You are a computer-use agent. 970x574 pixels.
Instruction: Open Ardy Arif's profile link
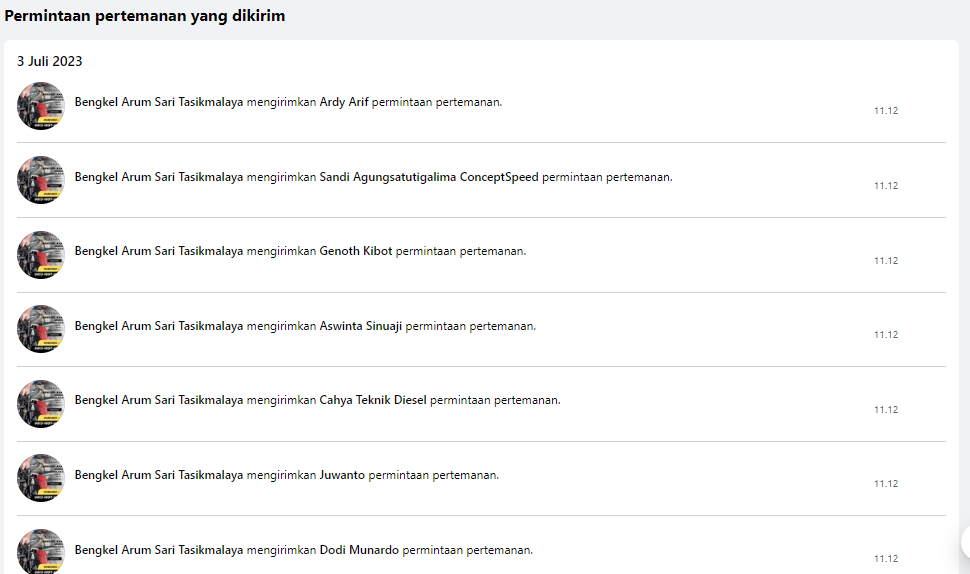(x=344, y=102)
